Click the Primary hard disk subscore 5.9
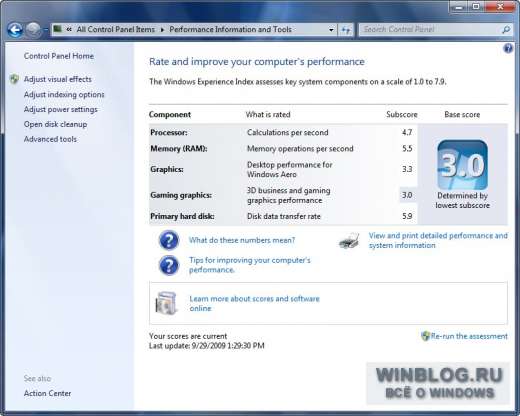Image resolution: width=520 pixels, height=416 pixels. pos(407,216)
